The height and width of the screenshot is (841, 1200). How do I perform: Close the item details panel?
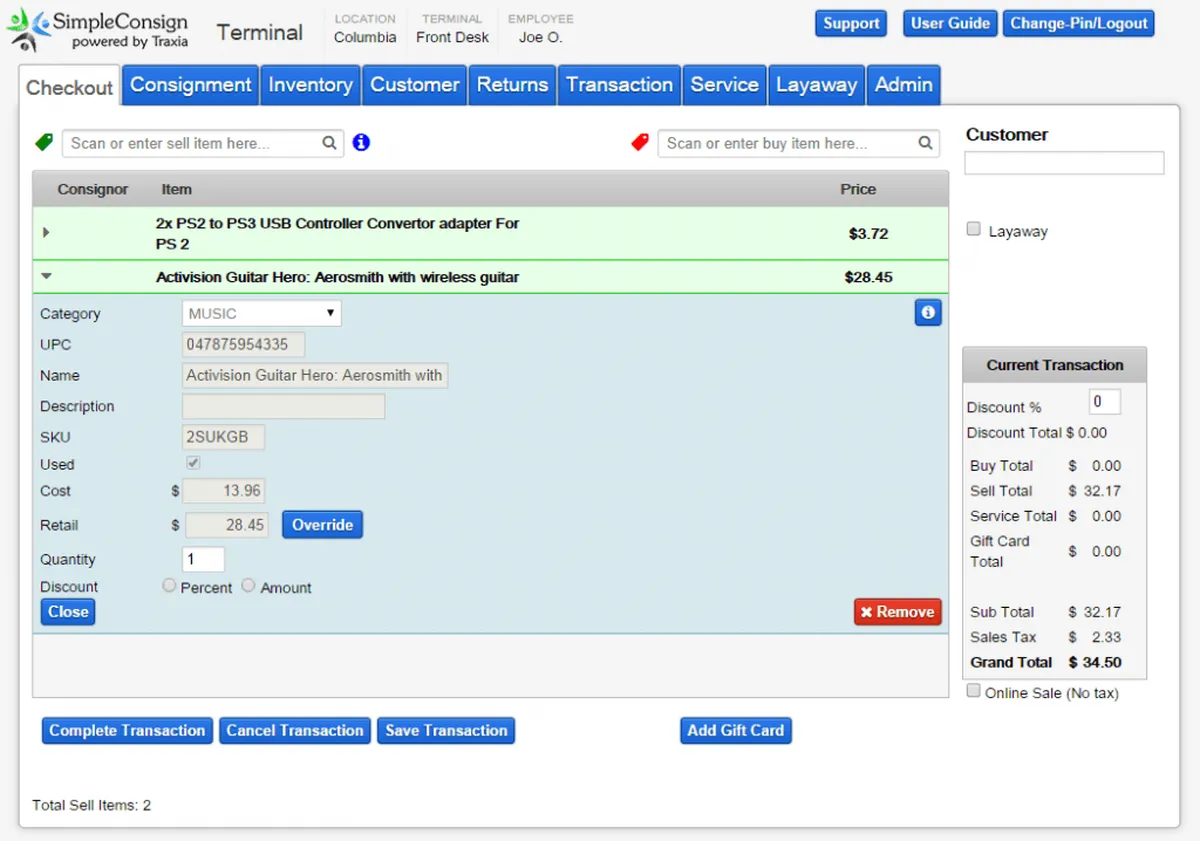pyautogui.click(x=68, y=611)
